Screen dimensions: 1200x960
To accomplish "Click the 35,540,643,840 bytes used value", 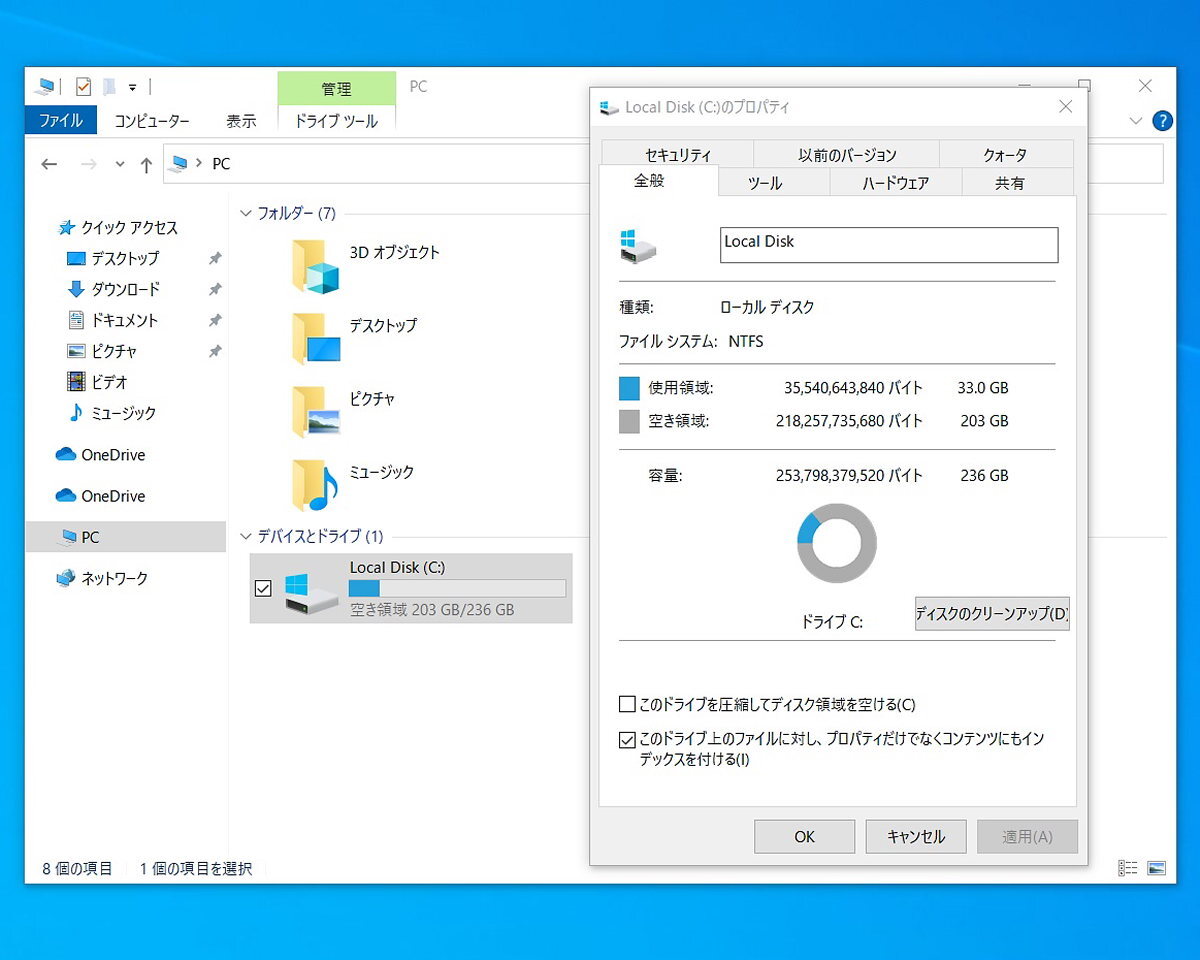I will 853,388.
